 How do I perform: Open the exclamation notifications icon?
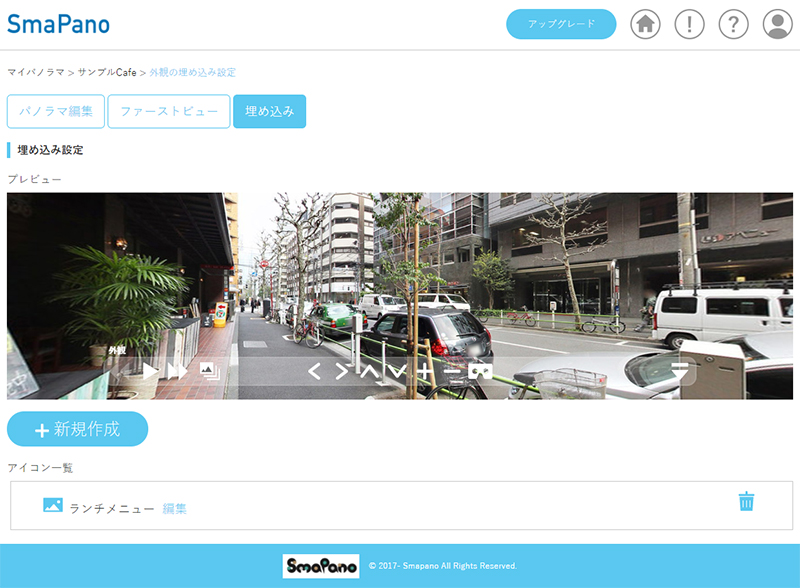tap(689, 24)
